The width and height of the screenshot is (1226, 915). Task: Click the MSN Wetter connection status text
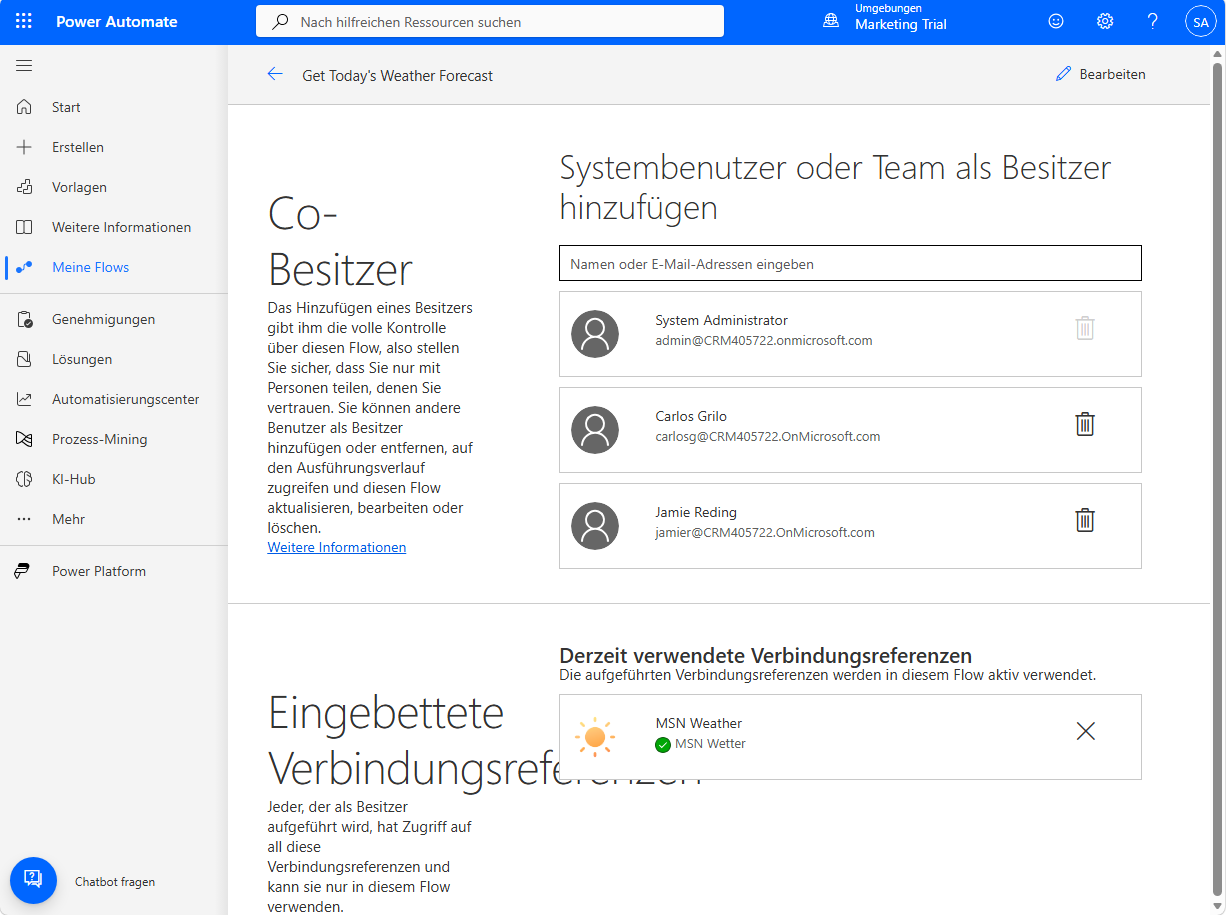(x=710, y=743)
